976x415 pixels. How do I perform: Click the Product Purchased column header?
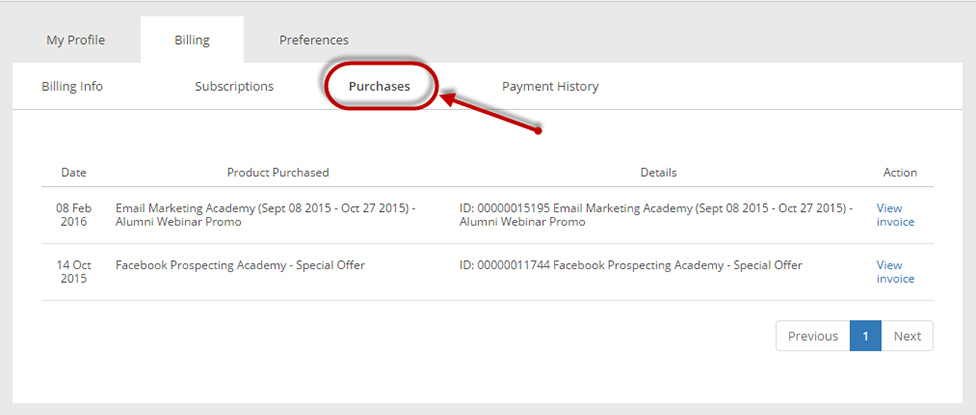(x=278, y=172)
